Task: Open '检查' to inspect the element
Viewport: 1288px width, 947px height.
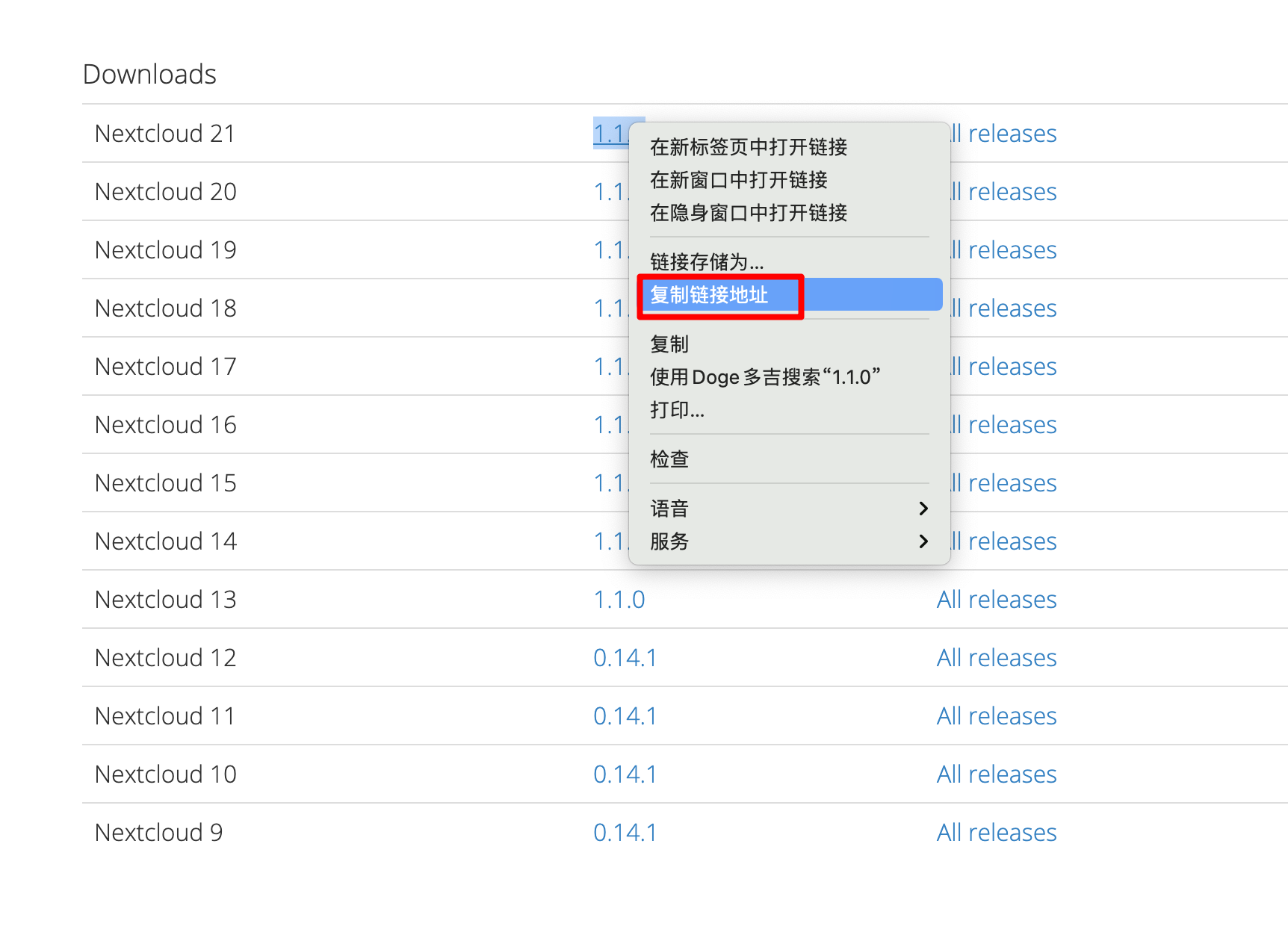Action: tap(789, 459)
